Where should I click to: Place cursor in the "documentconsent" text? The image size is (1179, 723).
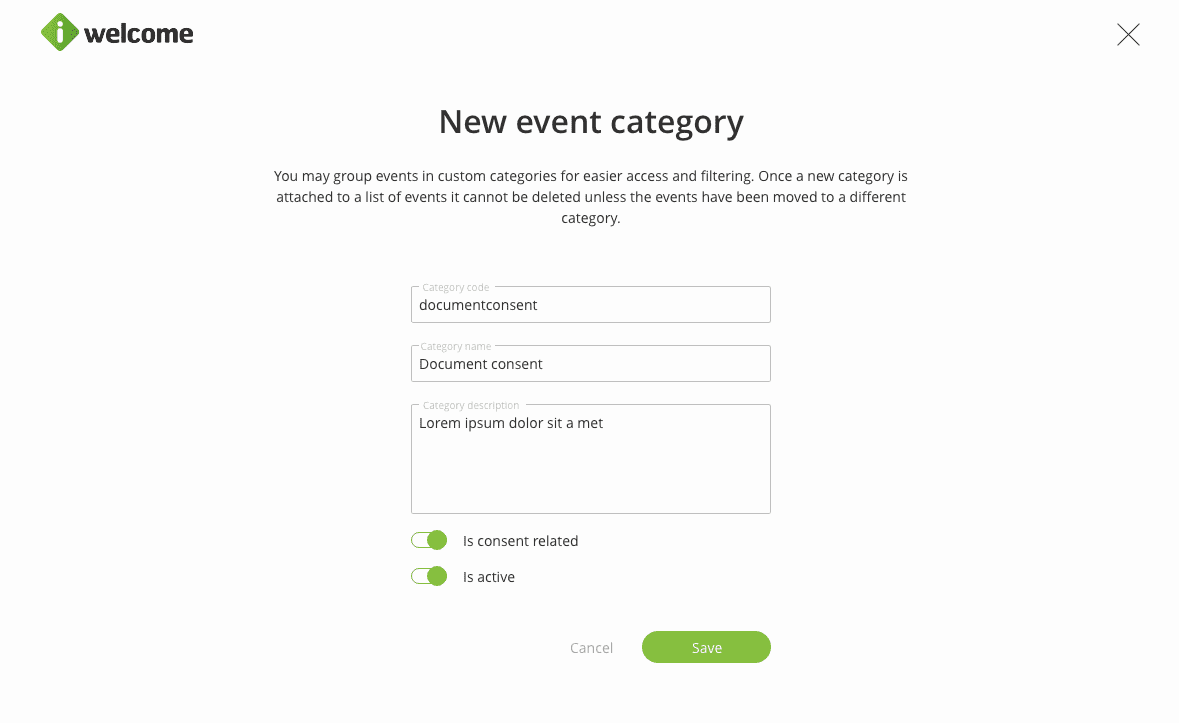coord(478,305)
